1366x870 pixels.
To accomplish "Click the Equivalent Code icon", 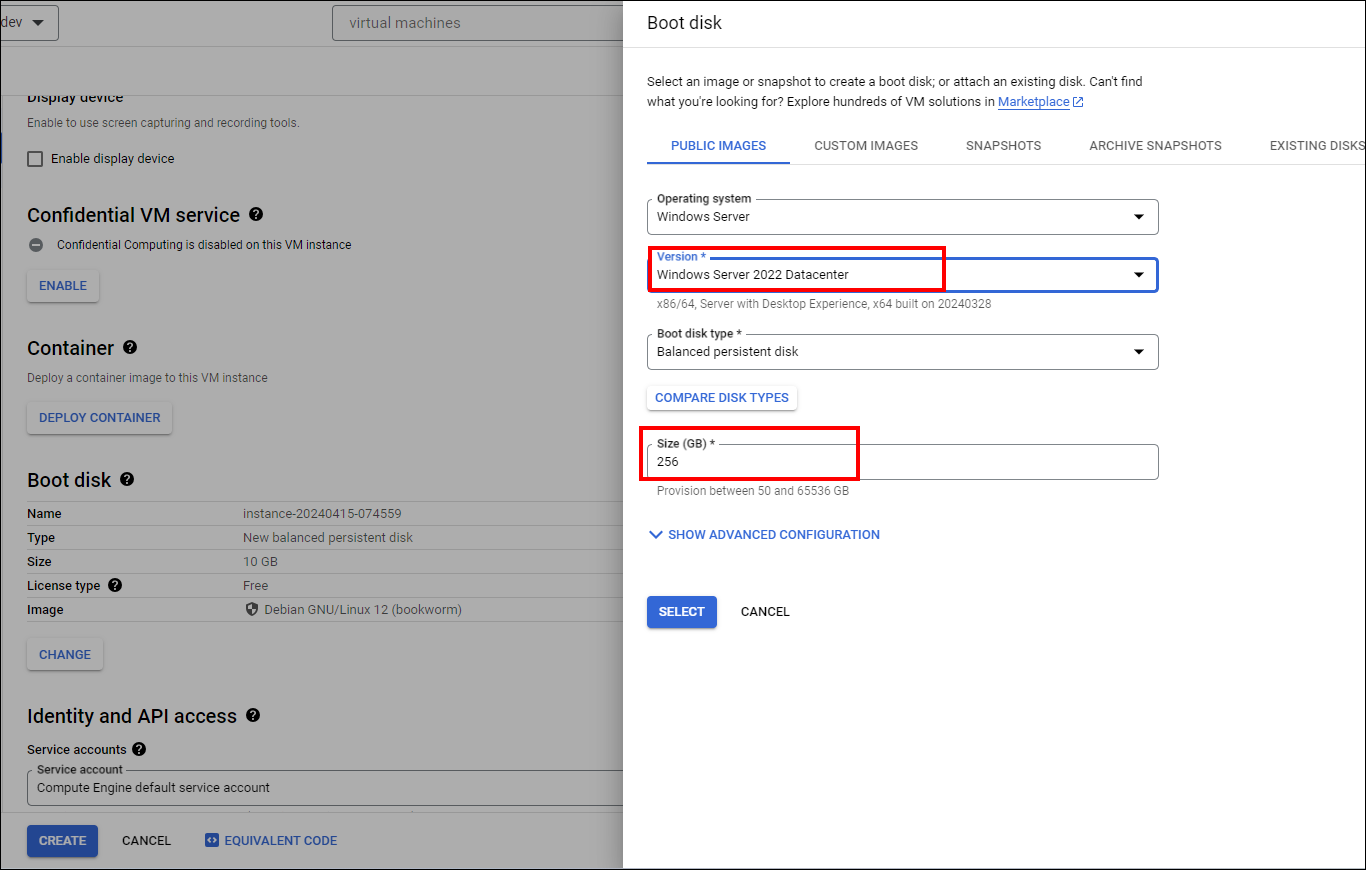I will pyautogui.click(x=211, y=841).
